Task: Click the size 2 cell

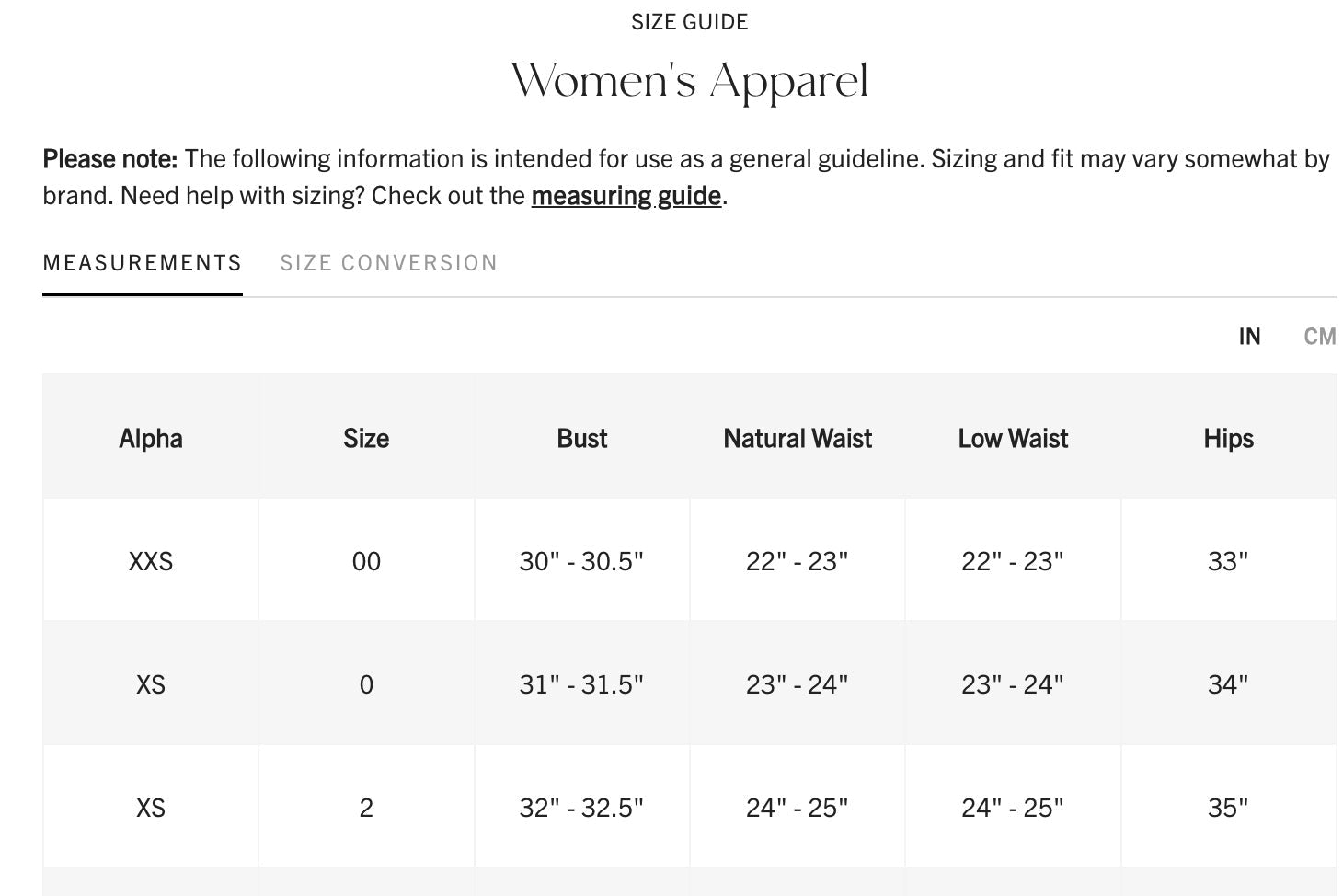Action: click(366, 808)
